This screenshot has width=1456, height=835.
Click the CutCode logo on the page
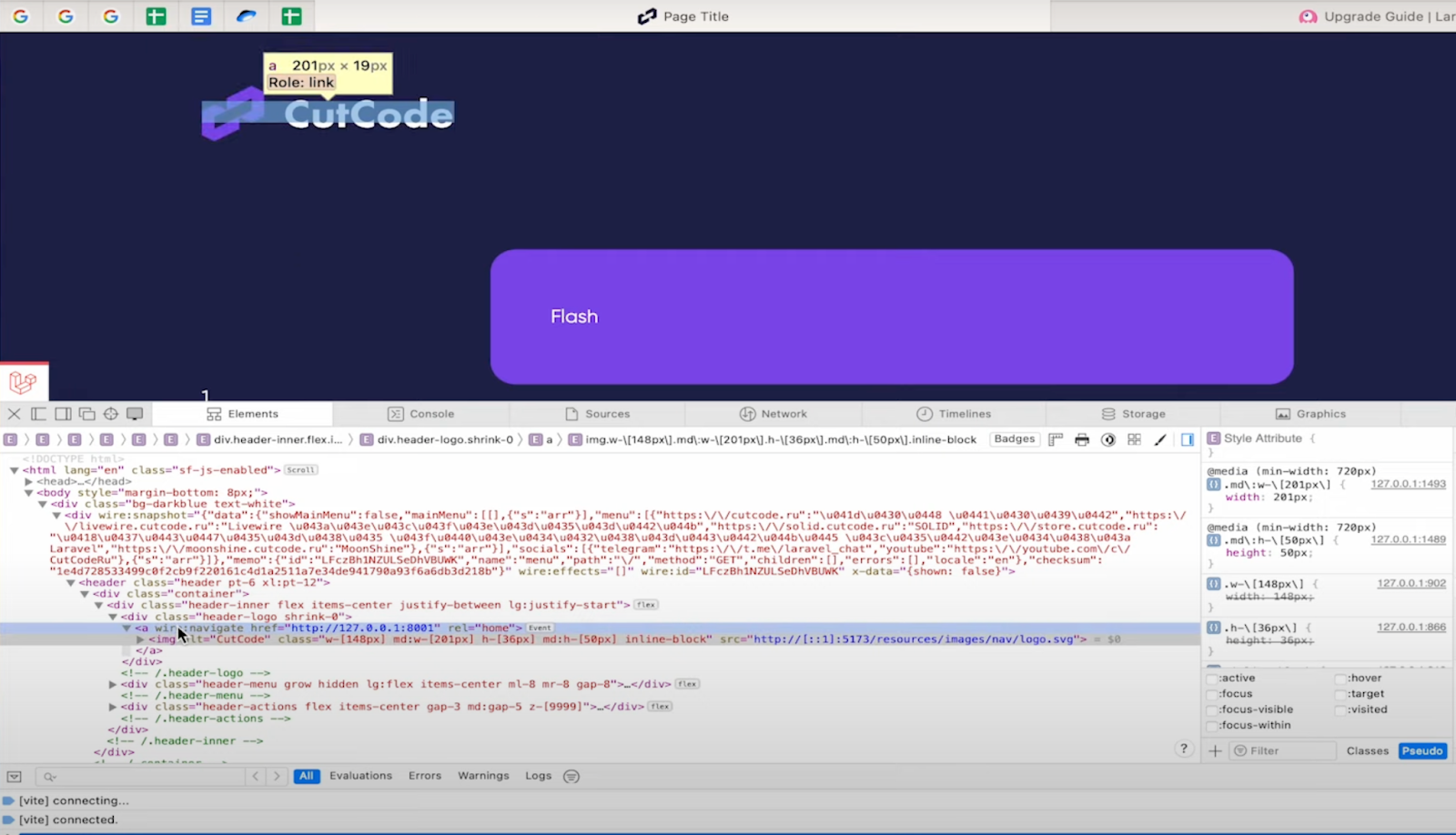point(328,114)
